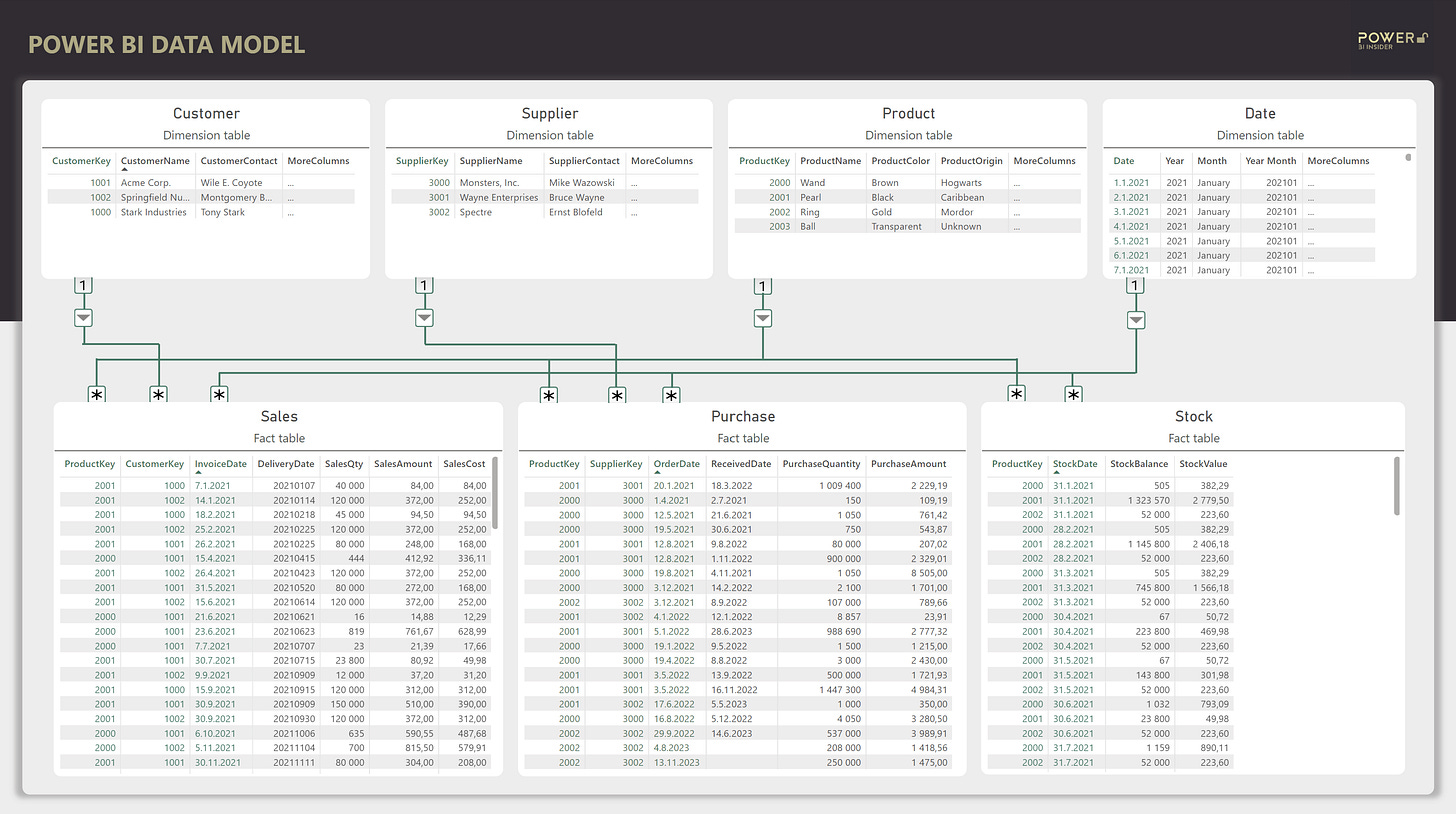This screenshot has height=814, width=1456.
Task: Click the 'Stock' fact table title
Action: pyautogui.click(x=1193, y=416)
